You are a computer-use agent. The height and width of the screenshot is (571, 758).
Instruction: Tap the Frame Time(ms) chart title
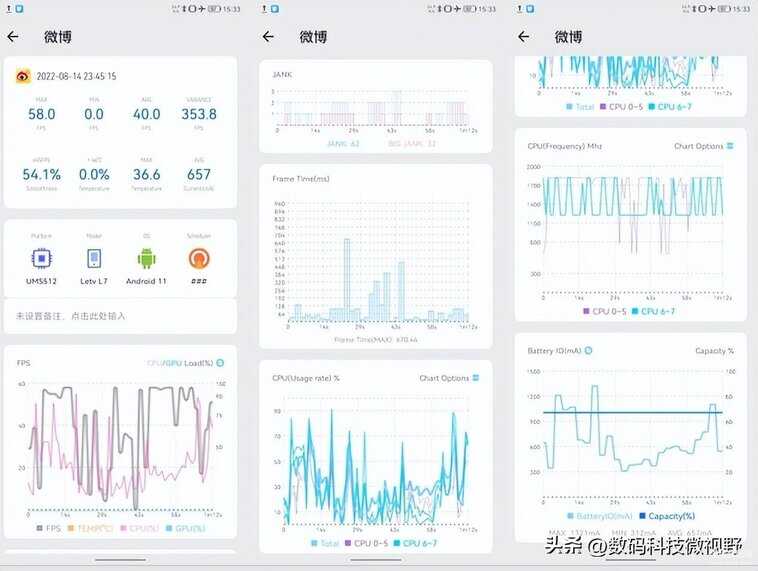click(x=301, y=178)
